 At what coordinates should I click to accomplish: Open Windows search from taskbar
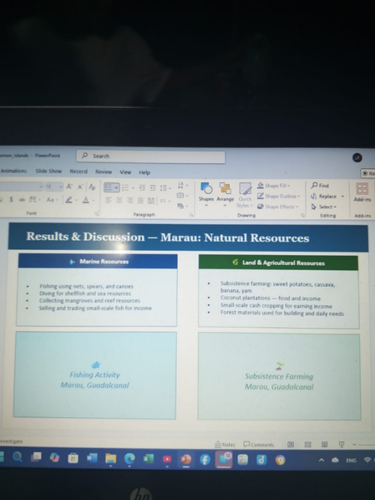tap(17, 457)
